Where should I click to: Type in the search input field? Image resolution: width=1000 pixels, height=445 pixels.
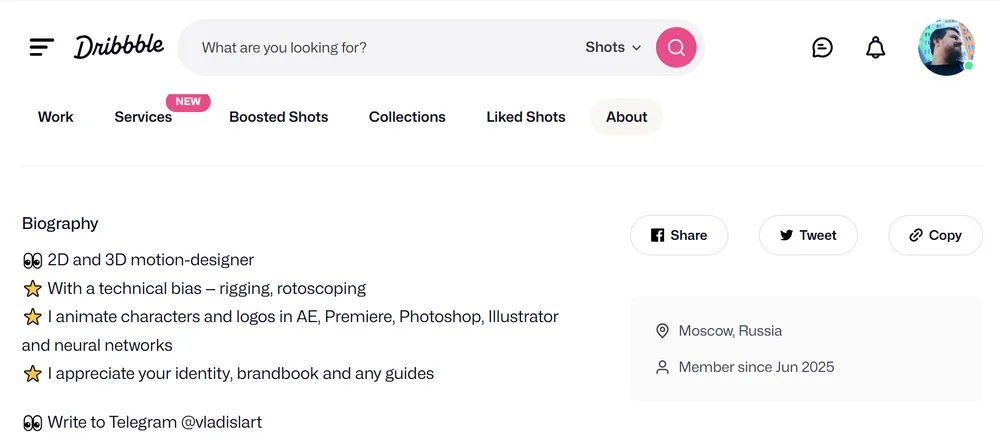(x=380, y=47)
